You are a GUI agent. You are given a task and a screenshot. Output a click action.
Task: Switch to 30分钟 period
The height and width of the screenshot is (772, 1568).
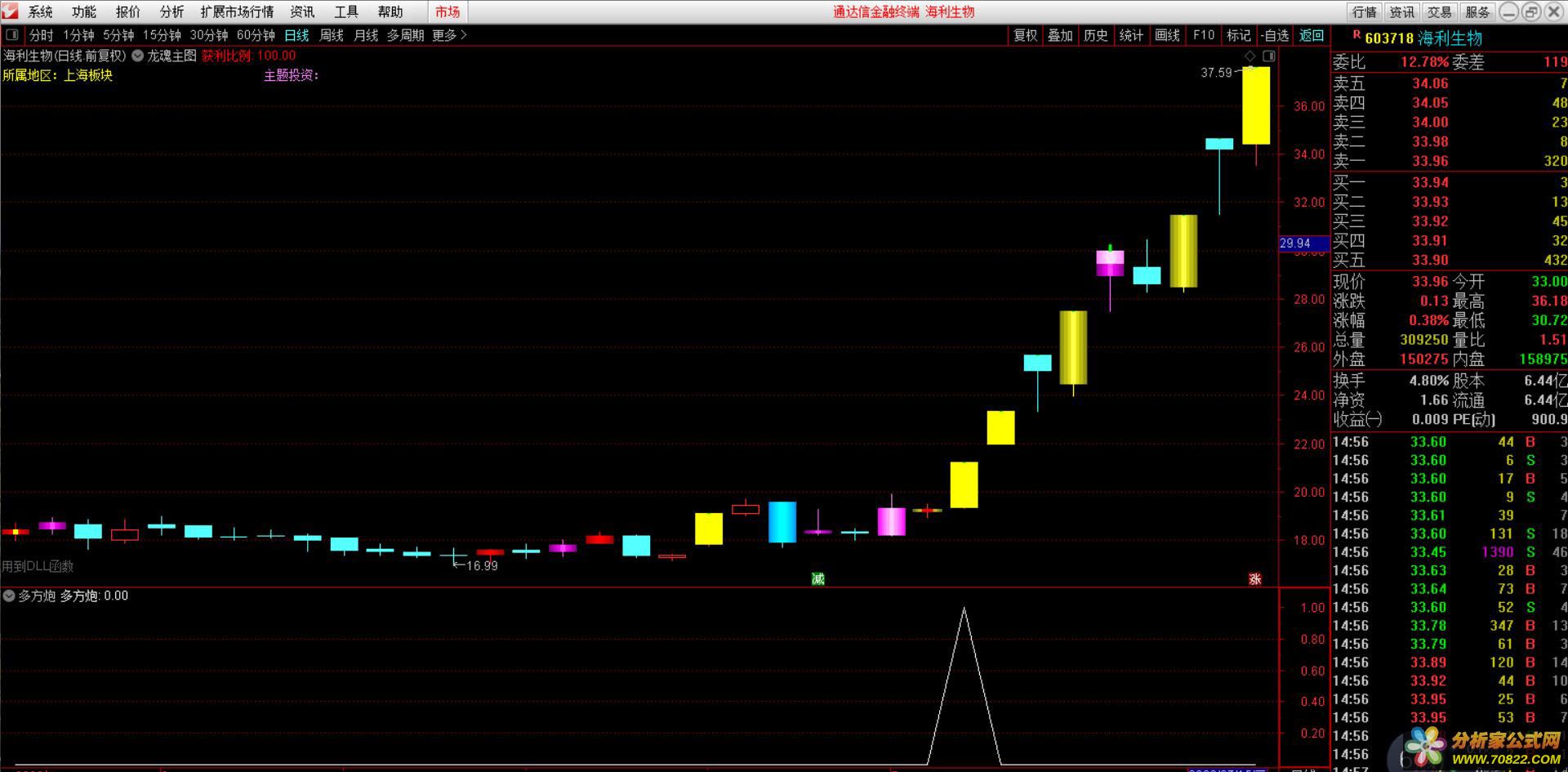click(x=209, y=35)
